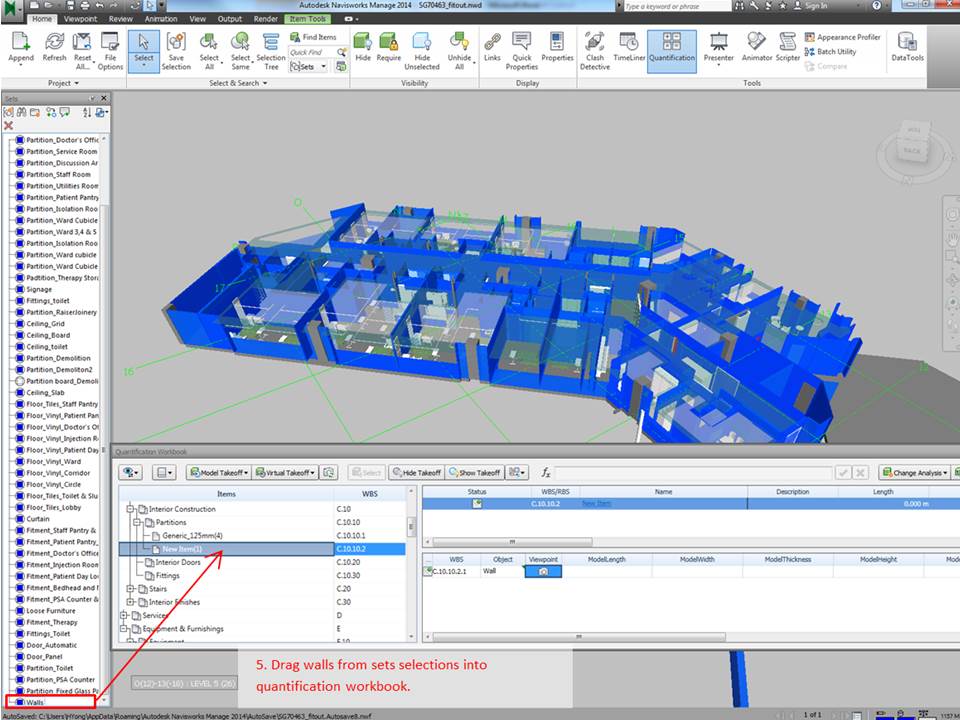Image resolution: width=960 pixels, height=720 pixels.
Task: Open DataTools
Action: 907,47
